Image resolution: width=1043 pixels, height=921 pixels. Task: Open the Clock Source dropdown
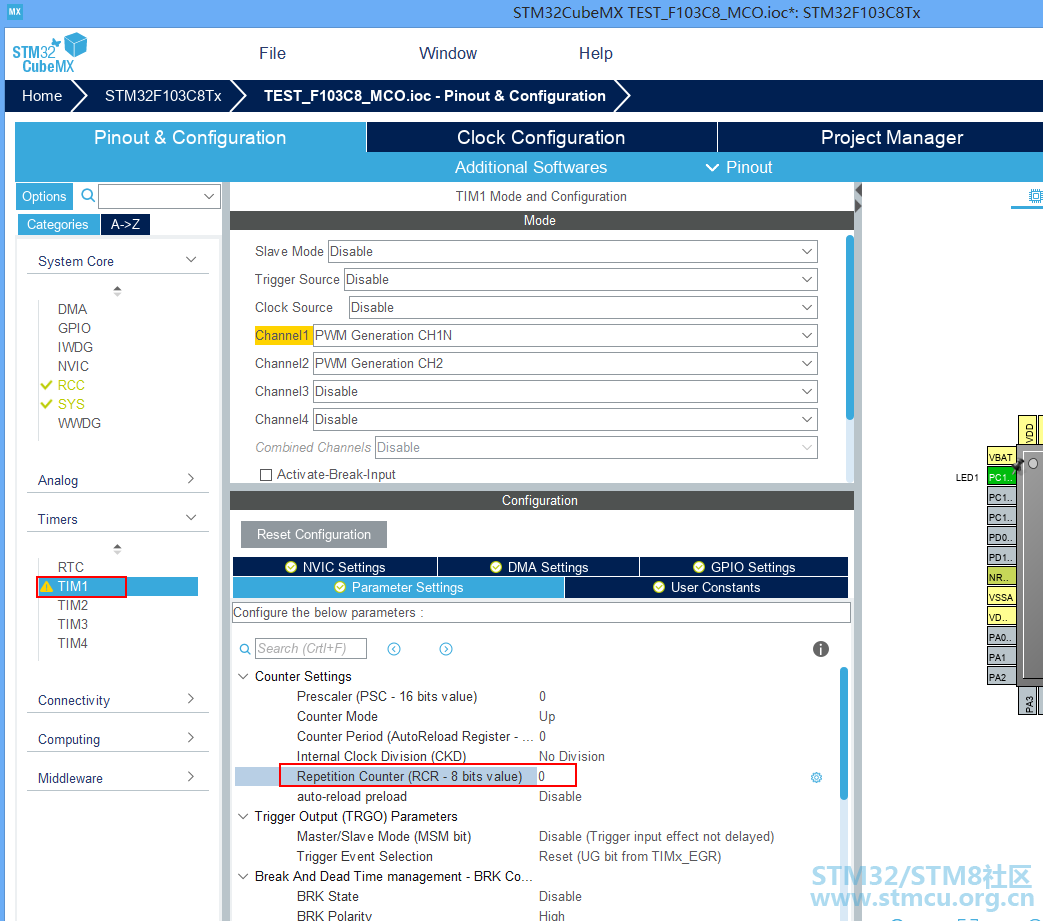coord(583,307)
